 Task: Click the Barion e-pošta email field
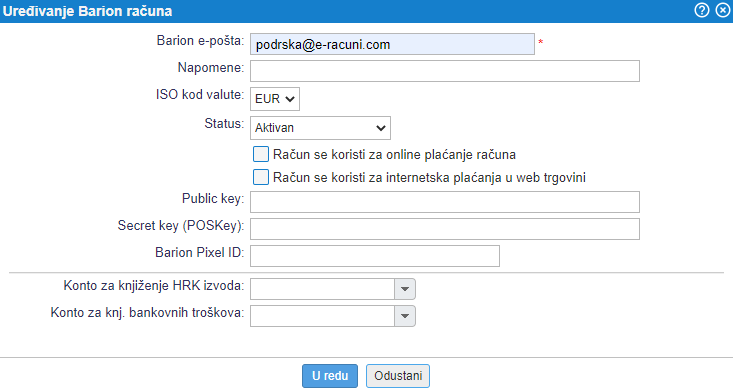tap(392, 44)
